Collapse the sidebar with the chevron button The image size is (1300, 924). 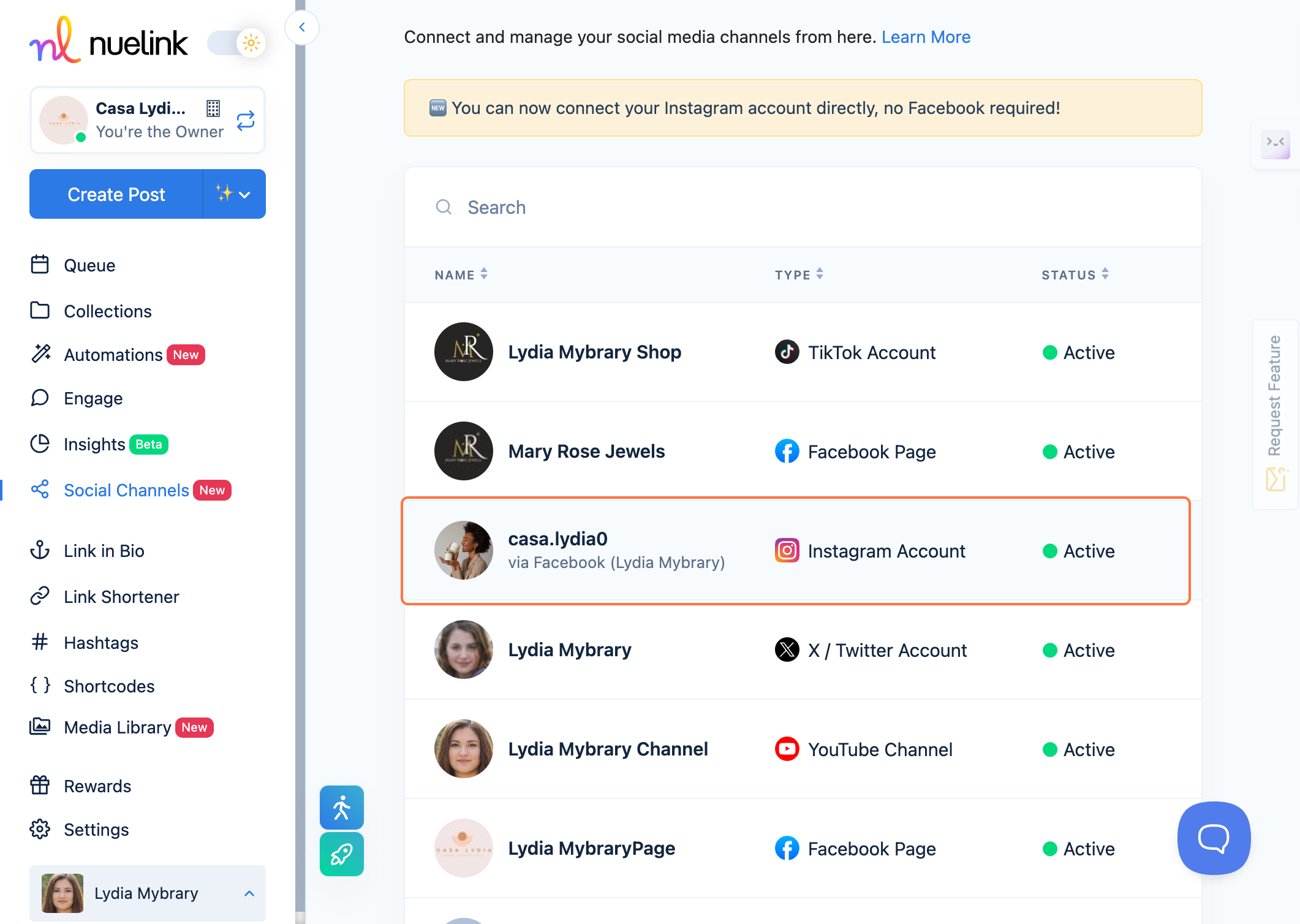pos(302,27)
